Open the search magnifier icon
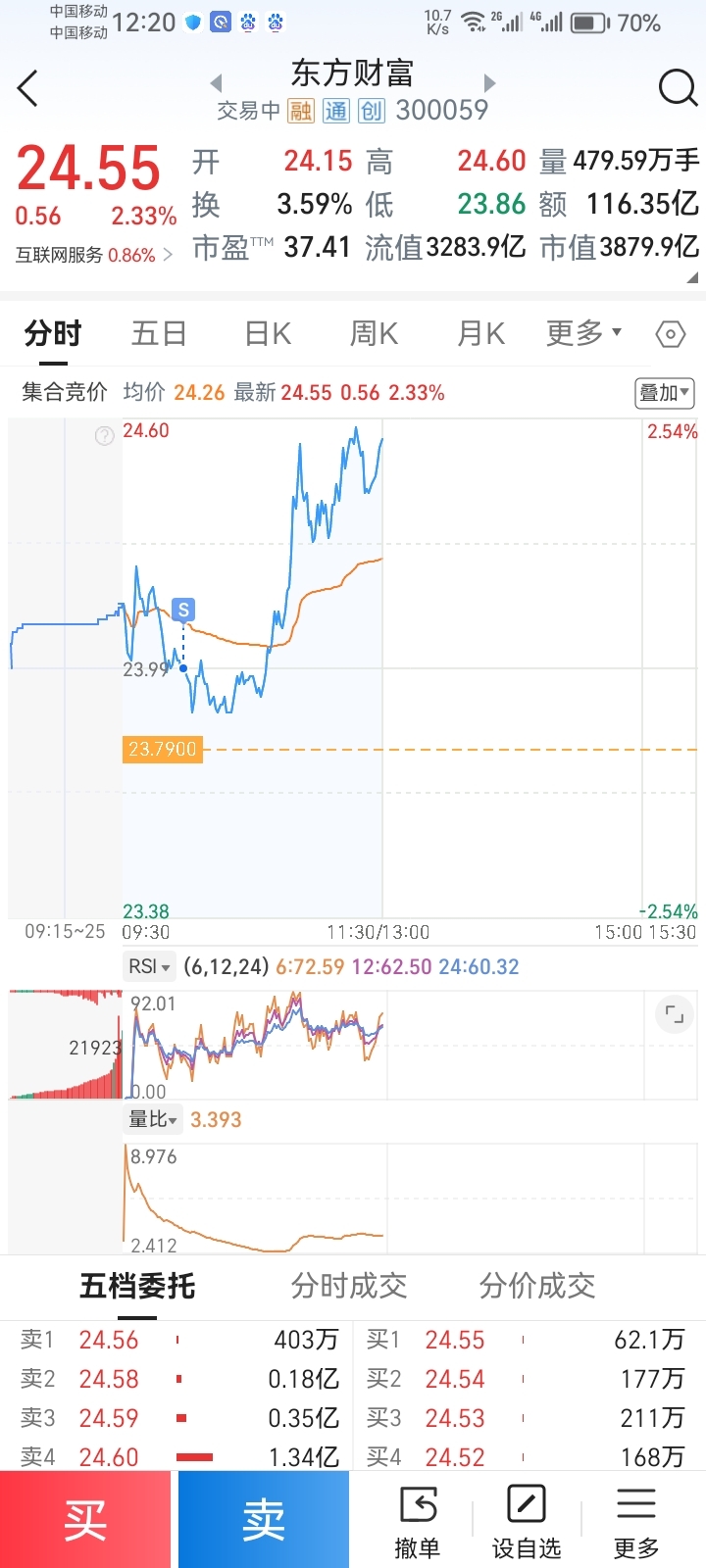 [x=678, y=87]
